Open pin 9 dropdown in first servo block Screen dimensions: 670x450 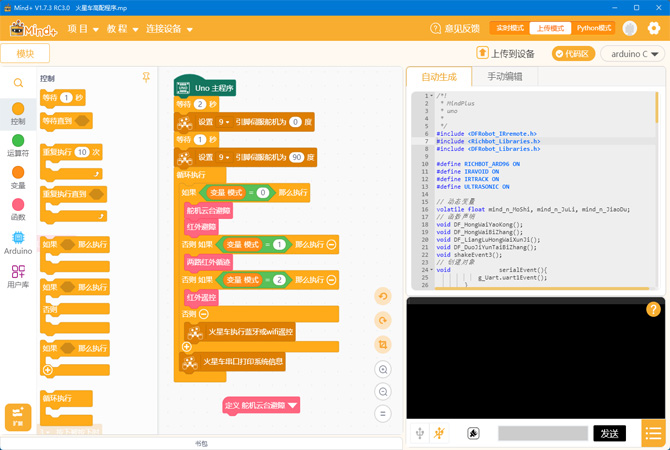(x=226, y=122)
